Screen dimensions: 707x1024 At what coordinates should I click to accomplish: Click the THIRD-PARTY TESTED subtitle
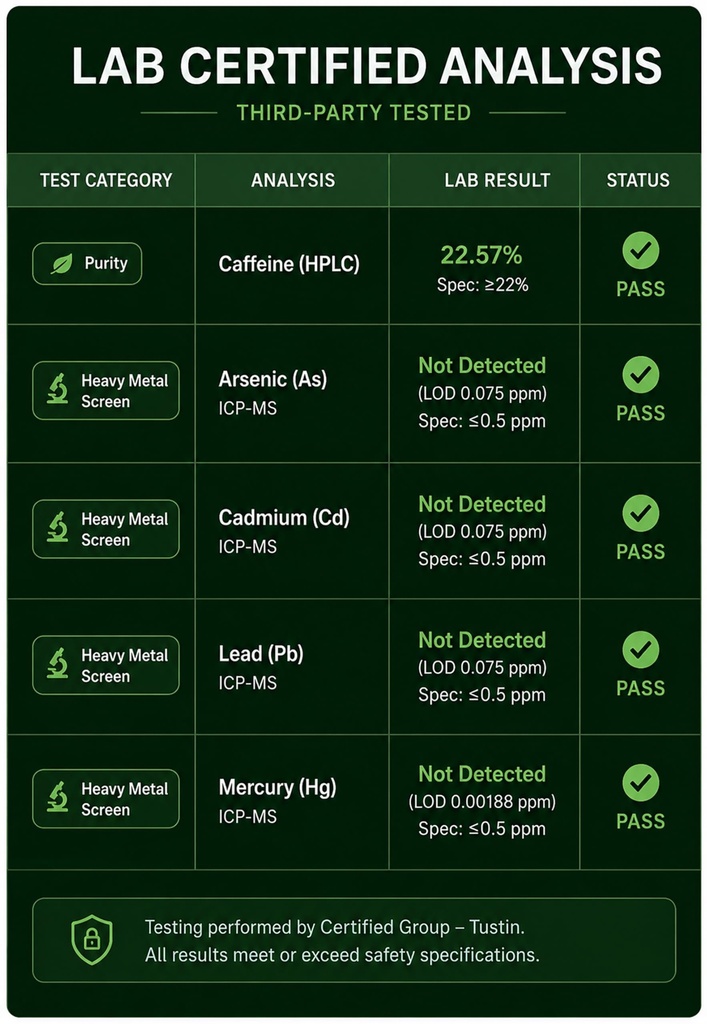(x=353, y=113)
